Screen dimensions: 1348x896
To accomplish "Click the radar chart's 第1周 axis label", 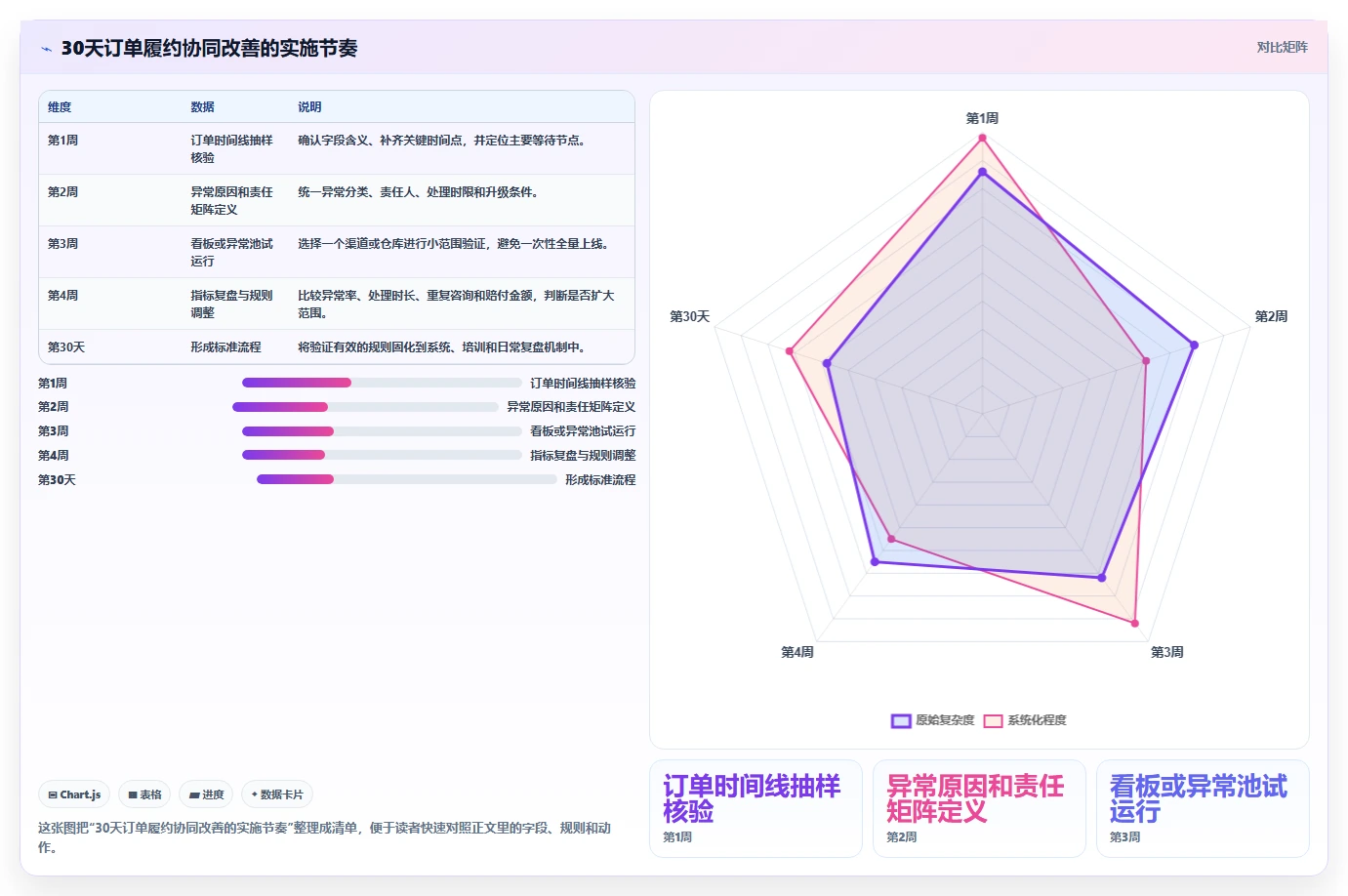I will coord(982,118).
